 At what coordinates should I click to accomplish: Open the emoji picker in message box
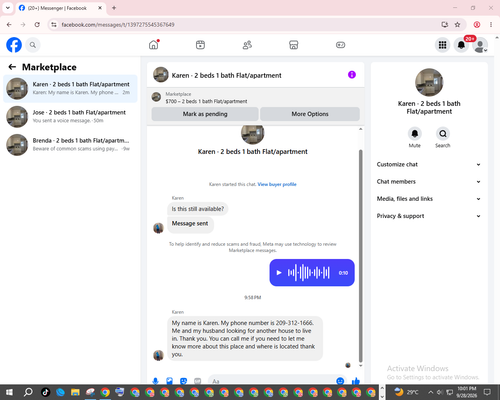point(340,381)
